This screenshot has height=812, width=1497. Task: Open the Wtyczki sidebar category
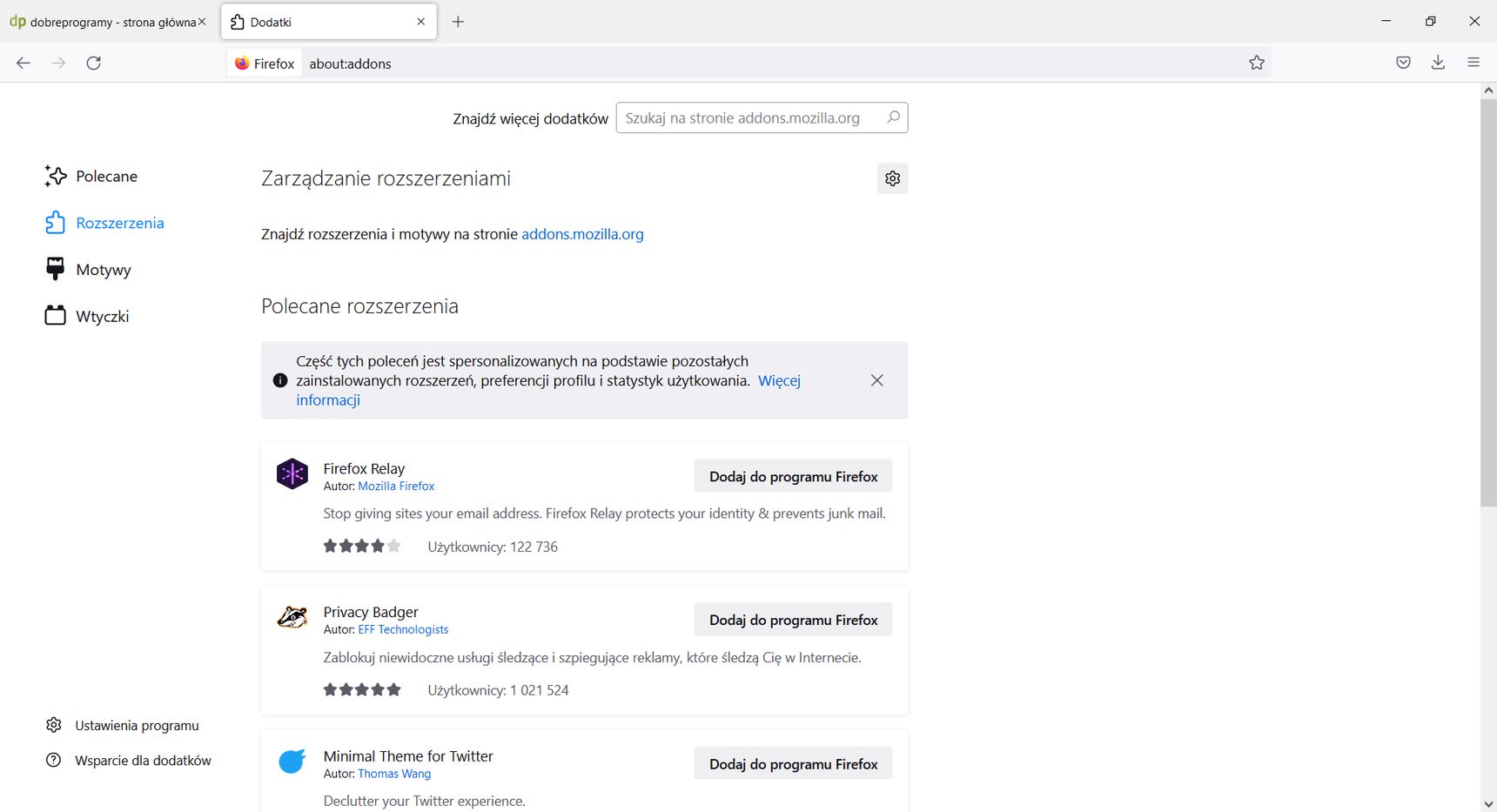(x=87, y=316)
